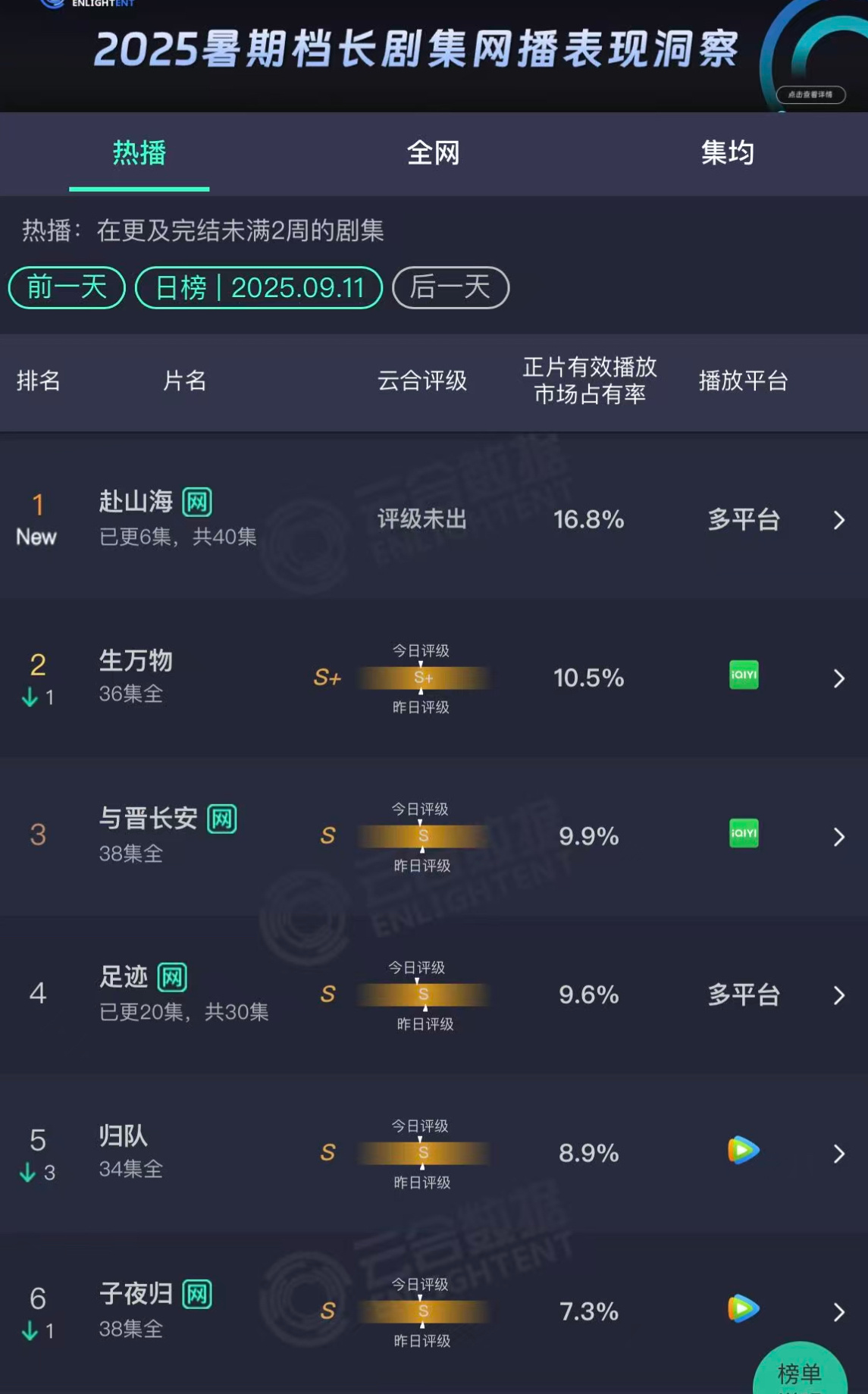Go to 后一天 next day
The height and width of the screenshot is (1394, 868).
(x=450, y=287)
